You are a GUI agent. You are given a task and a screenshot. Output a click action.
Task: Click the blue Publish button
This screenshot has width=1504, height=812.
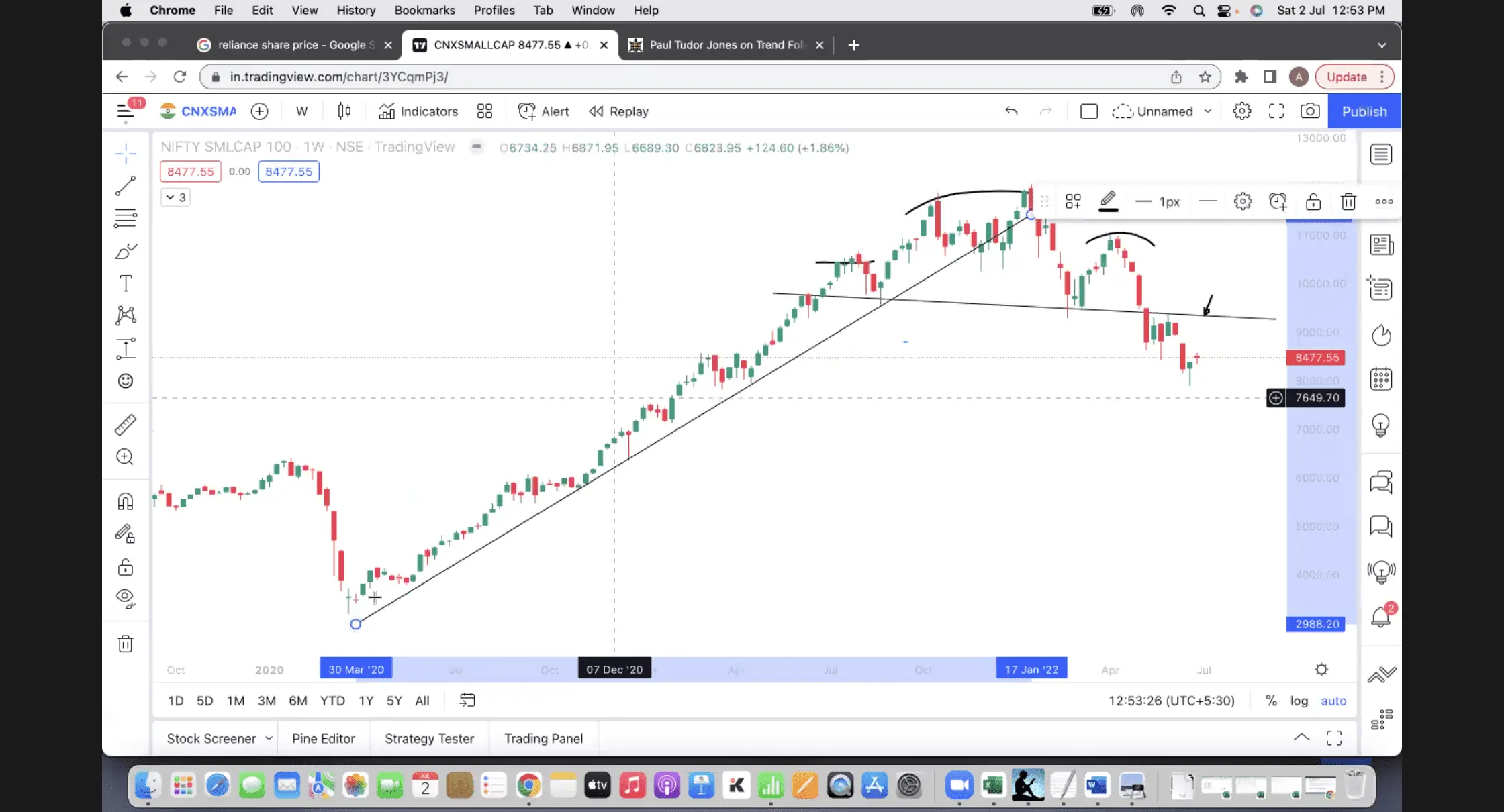(1364, 111)
